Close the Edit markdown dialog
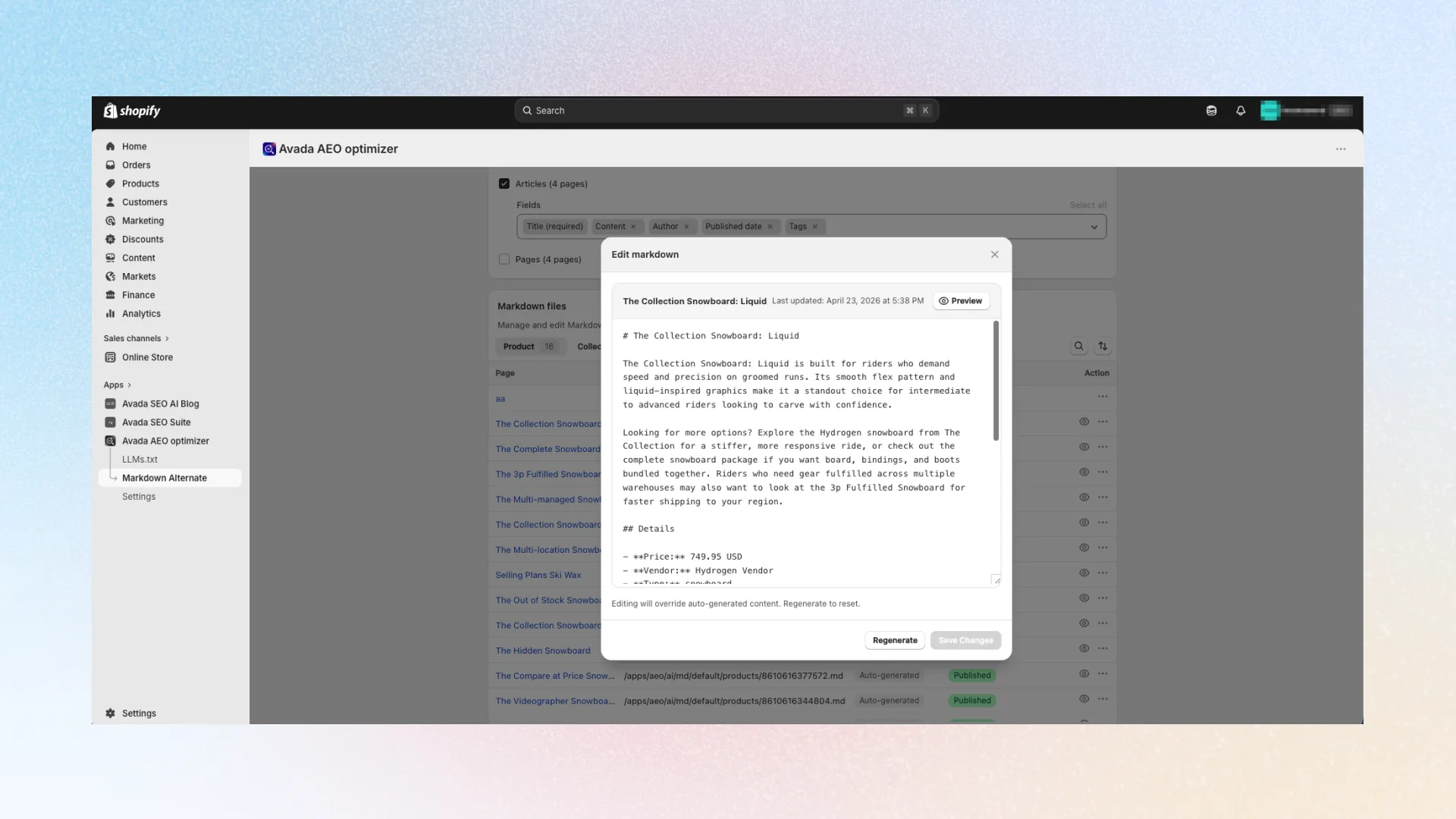 [995, 255]
